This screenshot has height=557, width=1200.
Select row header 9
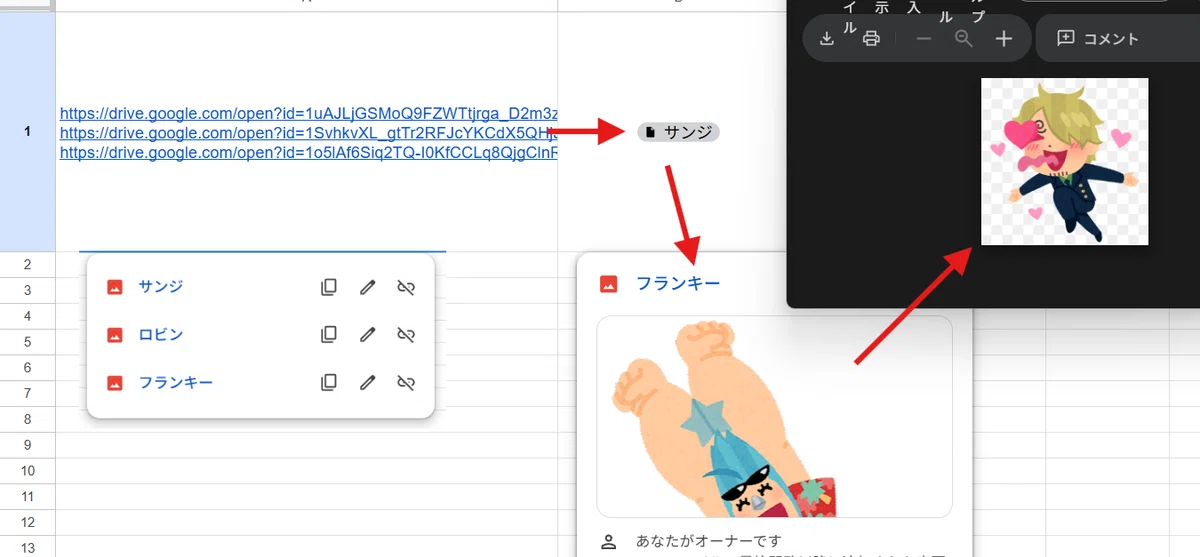click(27, 445)
